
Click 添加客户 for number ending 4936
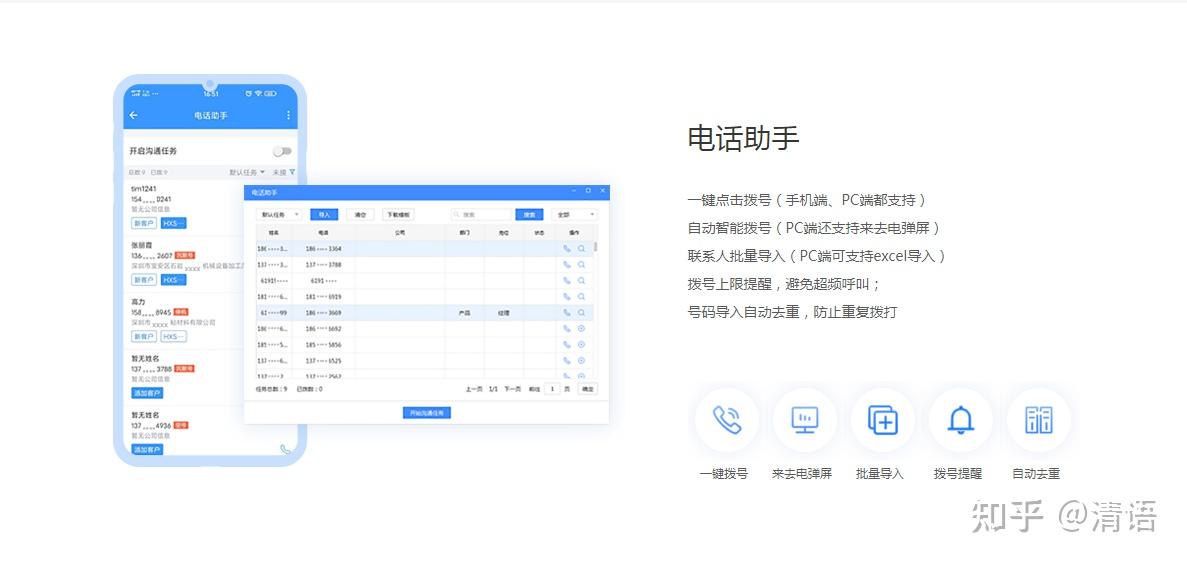(147, 450)
